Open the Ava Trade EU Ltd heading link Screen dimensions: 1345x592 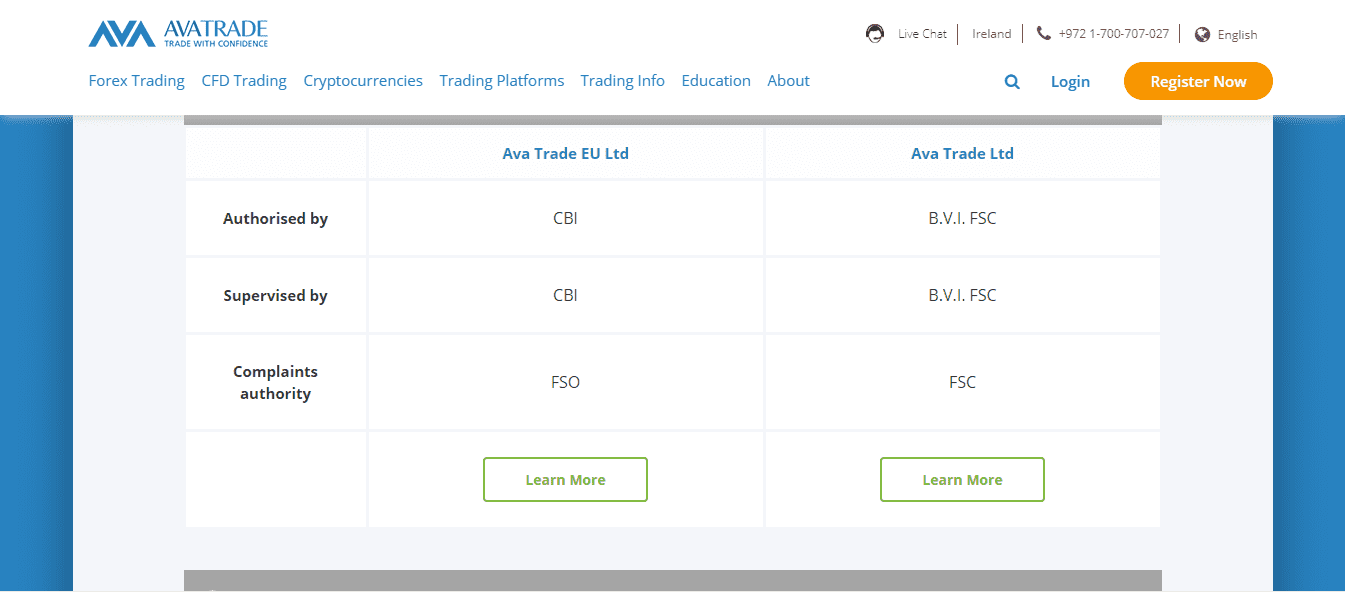point(565,154)
